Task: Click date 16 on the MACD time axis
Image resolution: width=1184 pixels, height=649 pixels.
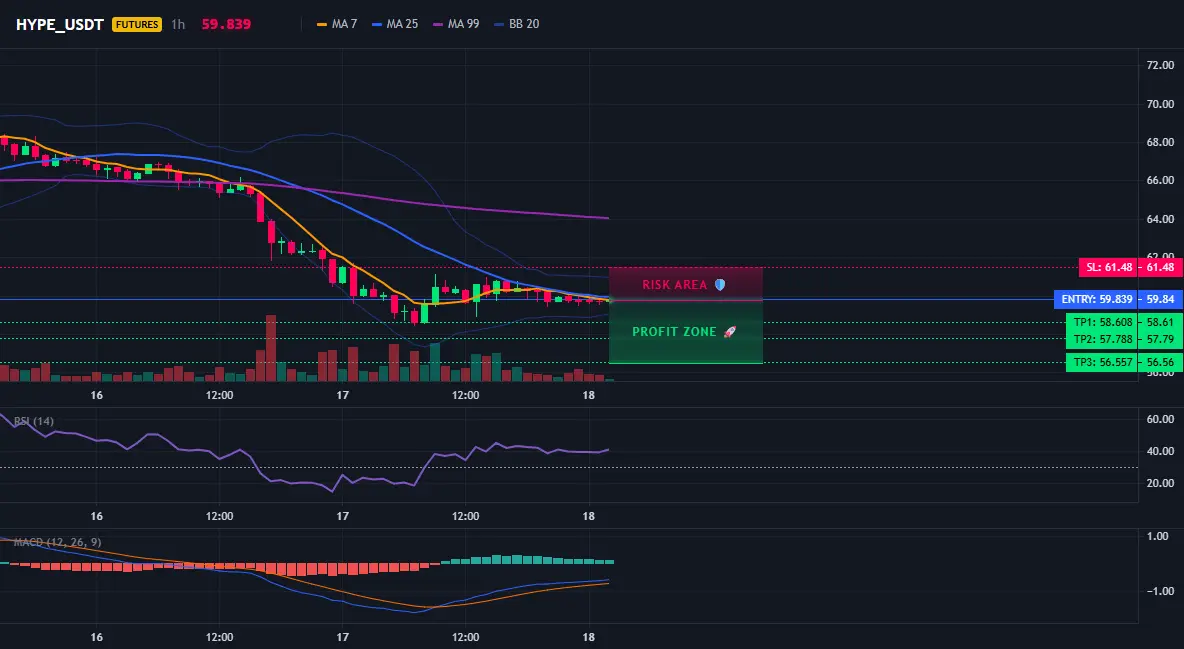Action: (97, 637)
